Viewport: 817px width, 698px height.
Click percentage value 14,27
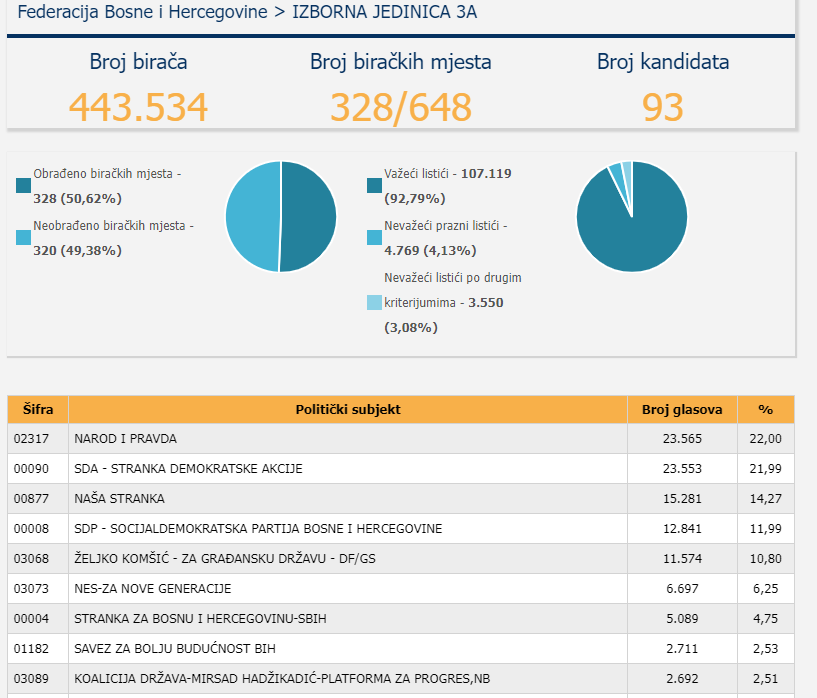(x=766, y=498)
